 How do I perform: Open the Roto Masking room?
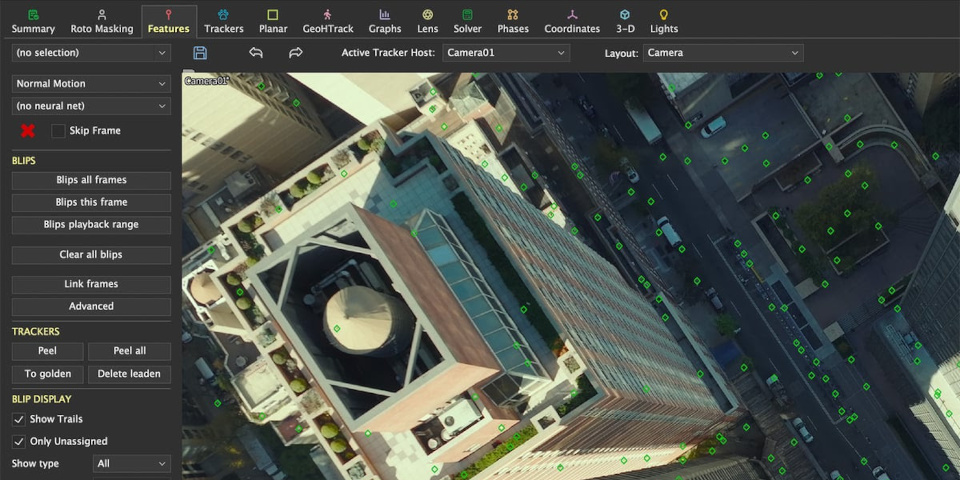[x=102, y=21]
